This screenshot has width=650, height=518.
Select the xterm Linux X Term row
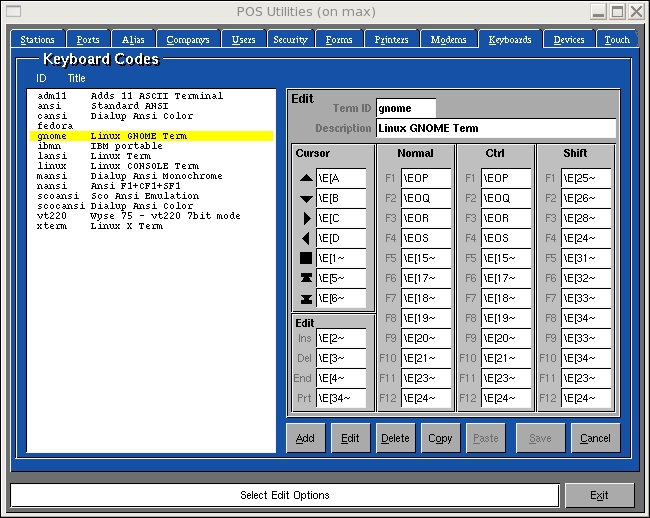tap(151, 226)
